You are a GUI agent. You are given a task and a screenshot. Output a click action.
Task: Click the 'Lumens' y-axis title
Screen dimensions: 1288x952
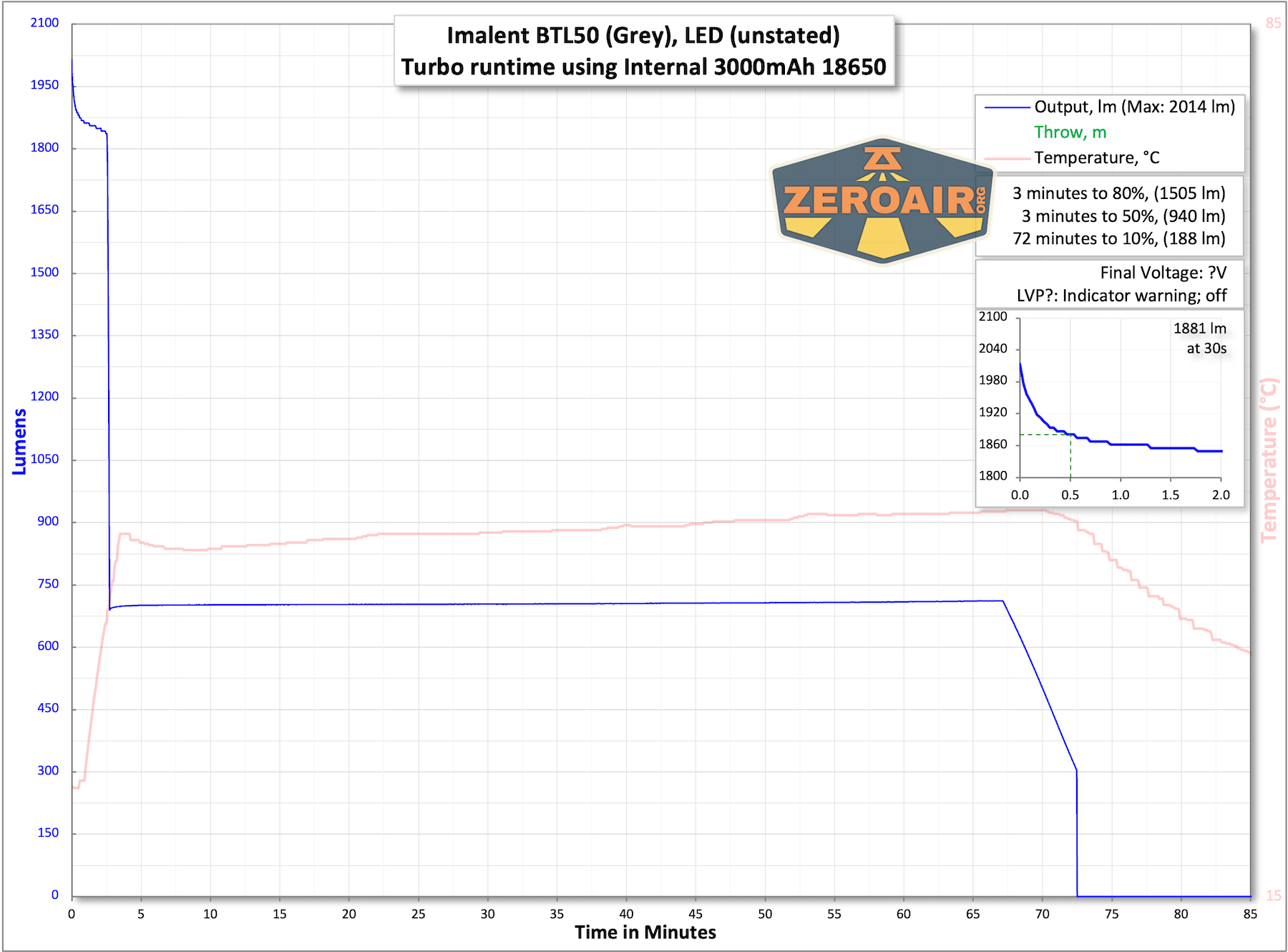point(19,442)
